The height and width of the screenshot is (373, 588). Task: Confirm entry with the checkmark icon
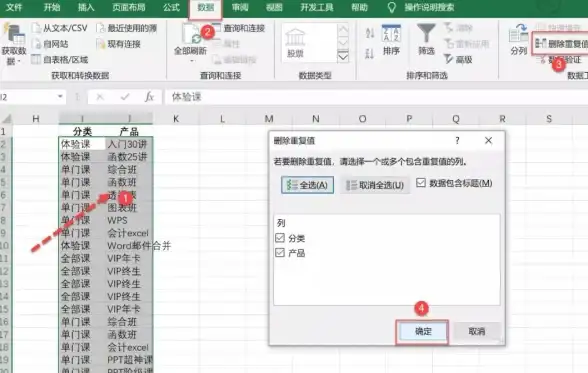tap(125, 97)
